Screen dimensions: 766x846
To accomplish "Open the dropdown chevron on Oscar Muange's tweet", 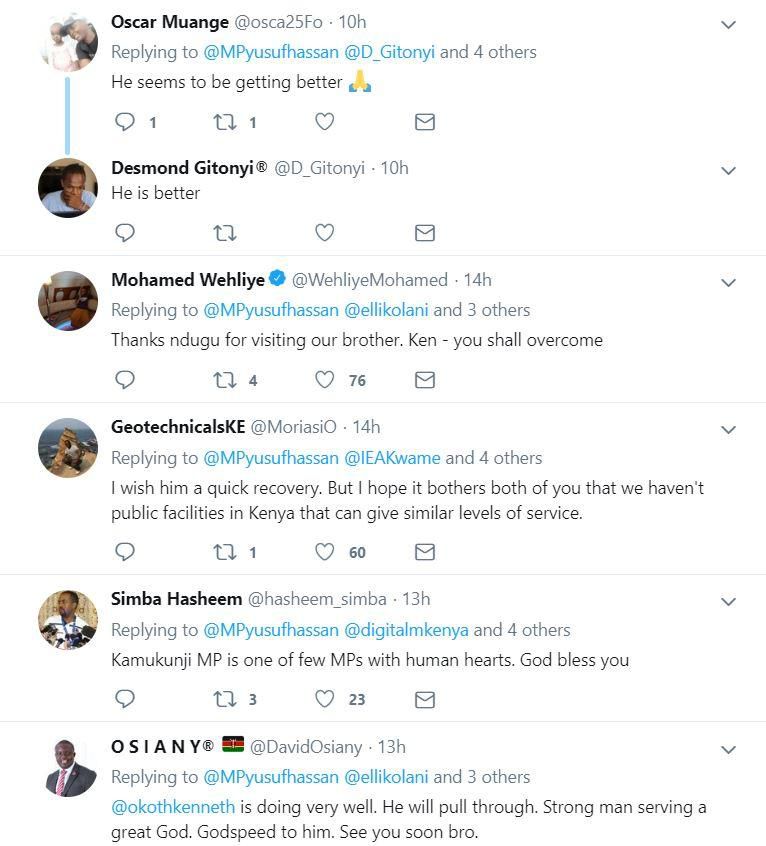I will click(x=728, y=24).
